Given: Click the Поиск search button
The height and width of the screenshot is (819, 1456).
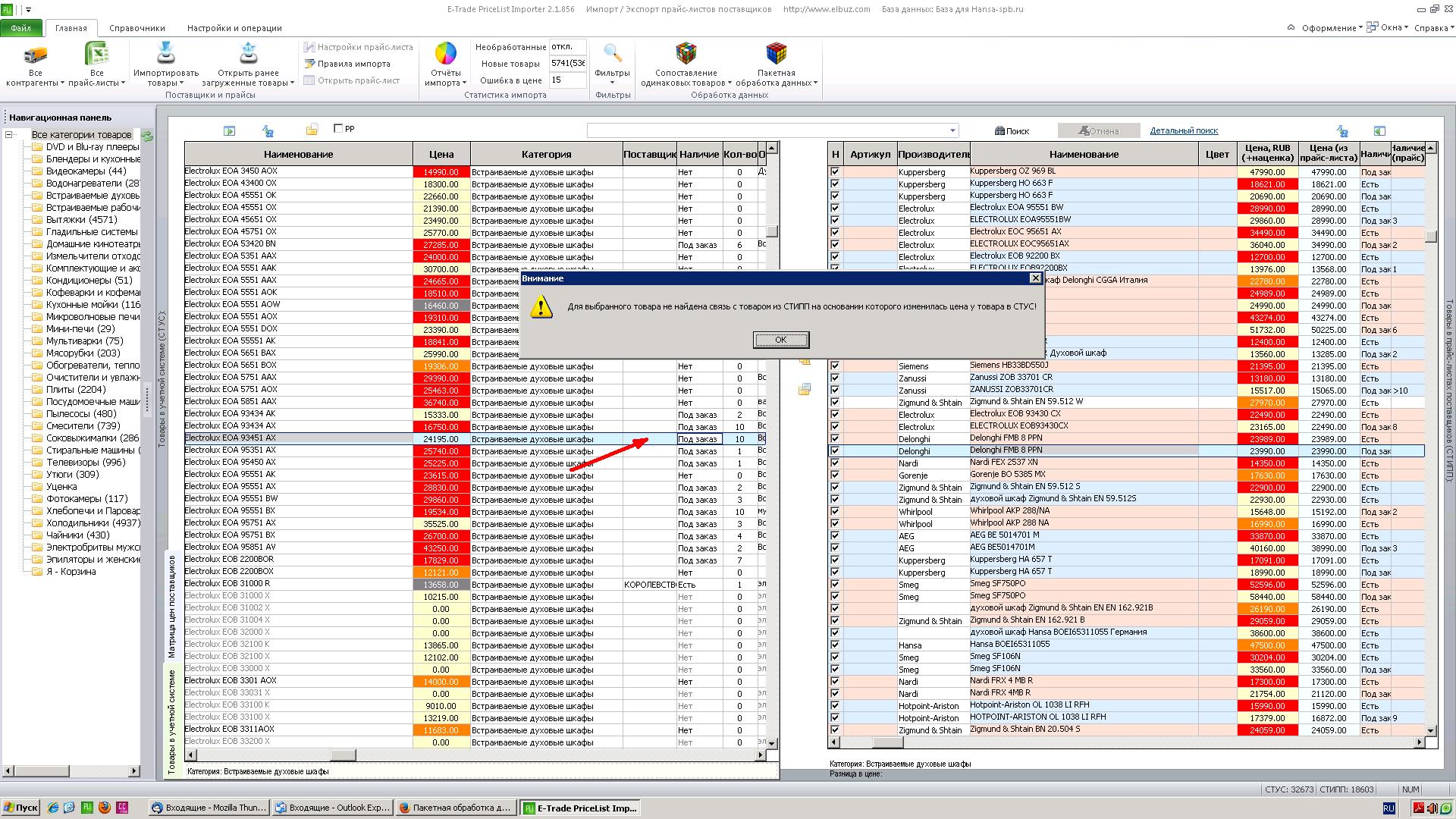Looking at the screenshot, I should point(1012,131).
